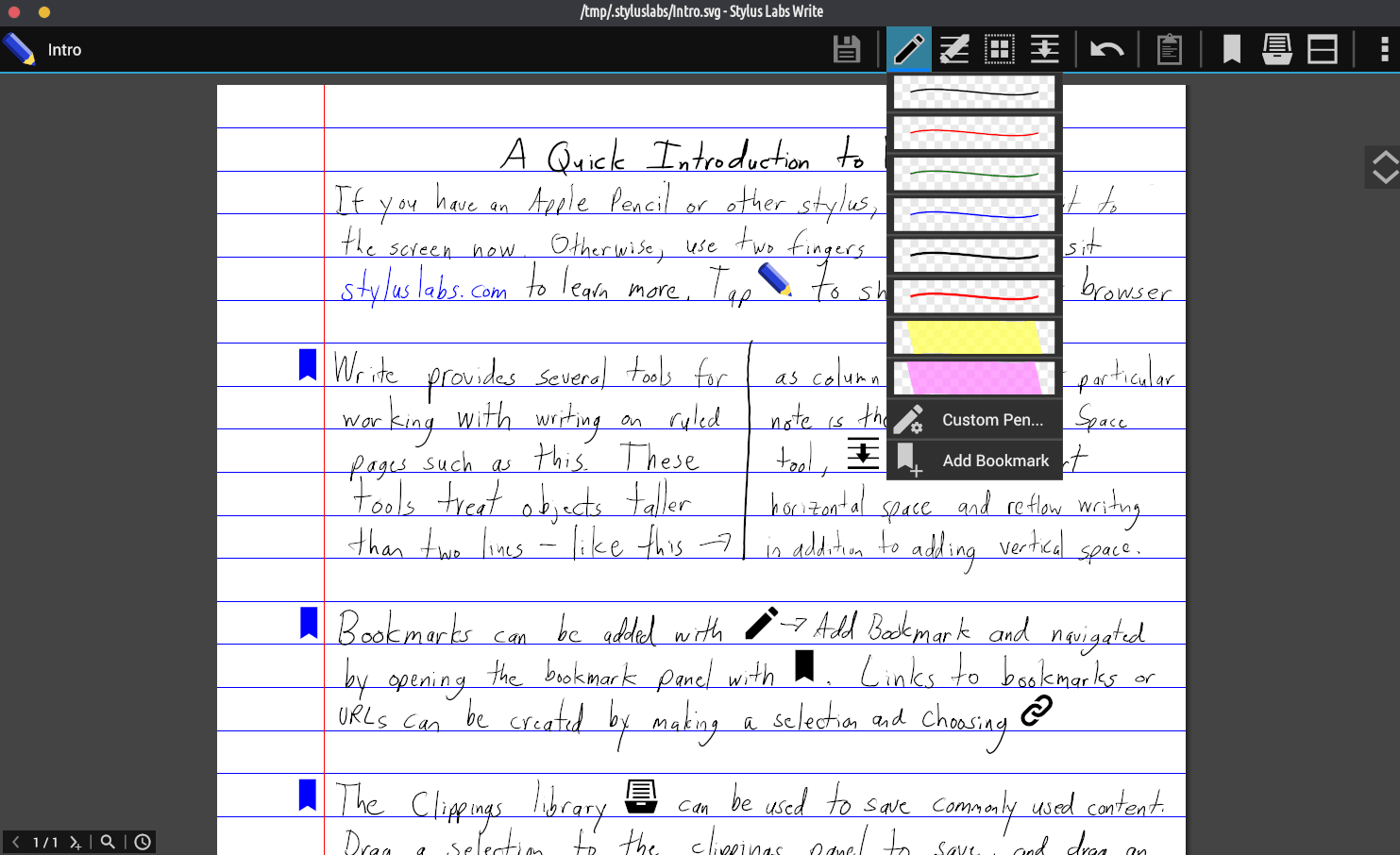Click the blue pencil drawing after "Tap"
The height and width of the screenshot is (855, 1400).
click(775, 279)
